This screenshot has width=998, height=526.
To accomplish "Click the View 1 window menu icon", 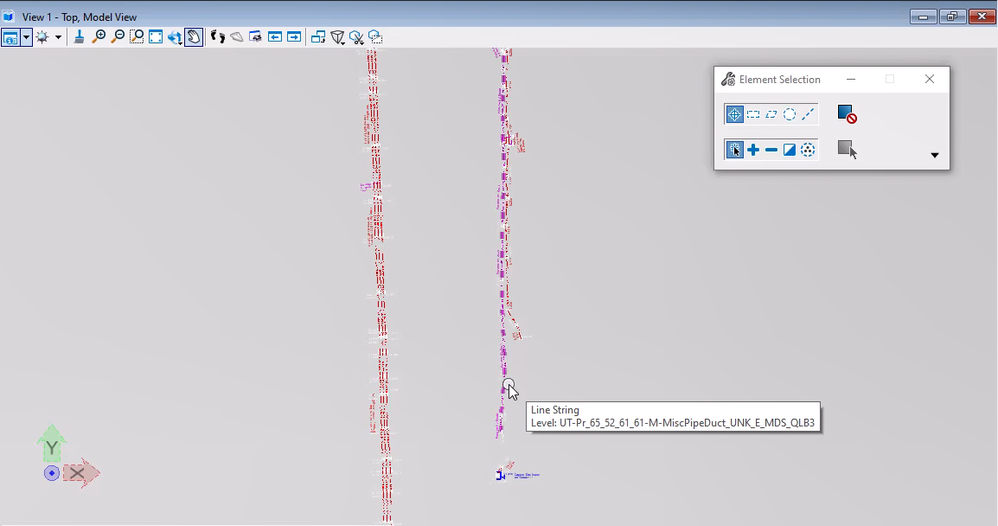I will 8,17.
